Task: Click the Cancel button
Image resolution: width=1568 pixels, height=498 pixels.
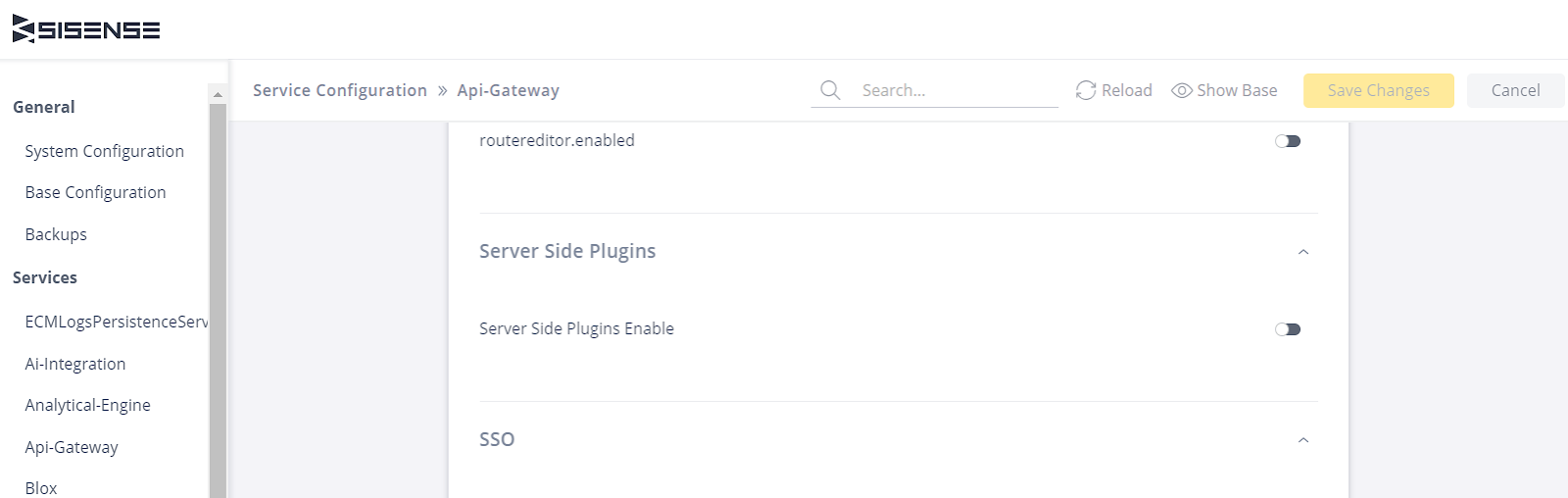Action: tap(1516, 90)
